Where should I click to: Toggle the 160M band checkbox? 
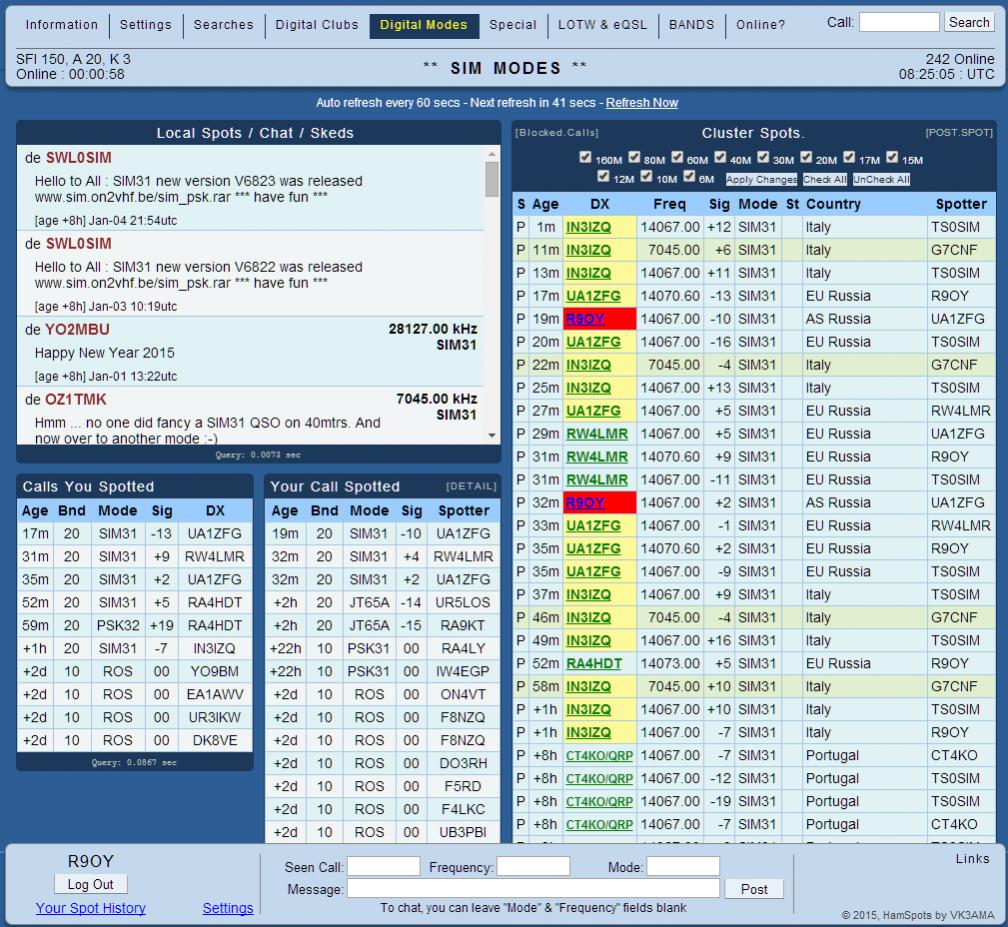586,157
